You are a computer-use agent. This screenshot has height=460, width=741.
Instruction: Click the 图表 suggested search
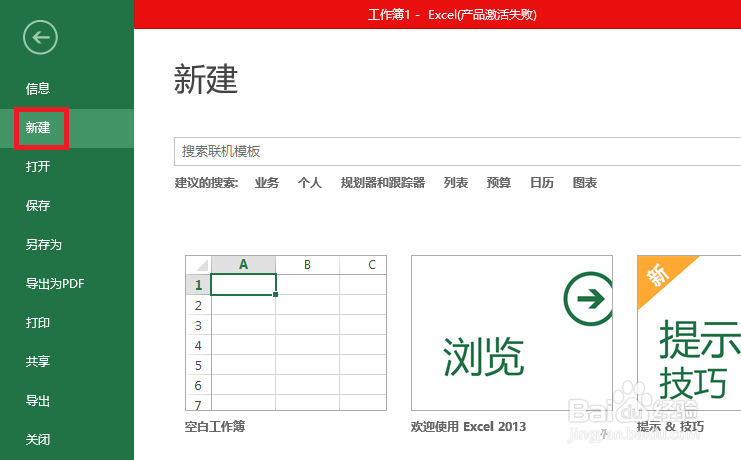pyautogui.click(x=585, y=183)
